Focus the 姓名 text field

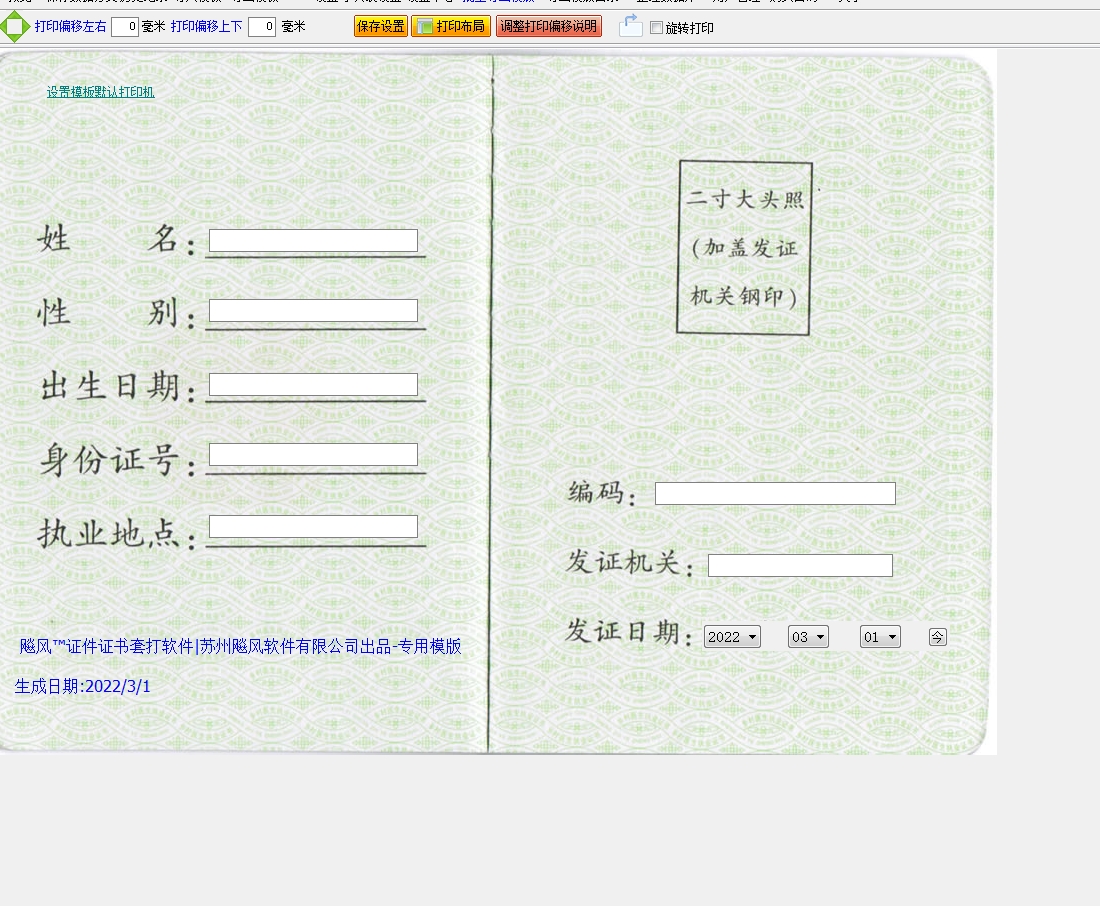(313, 241)
